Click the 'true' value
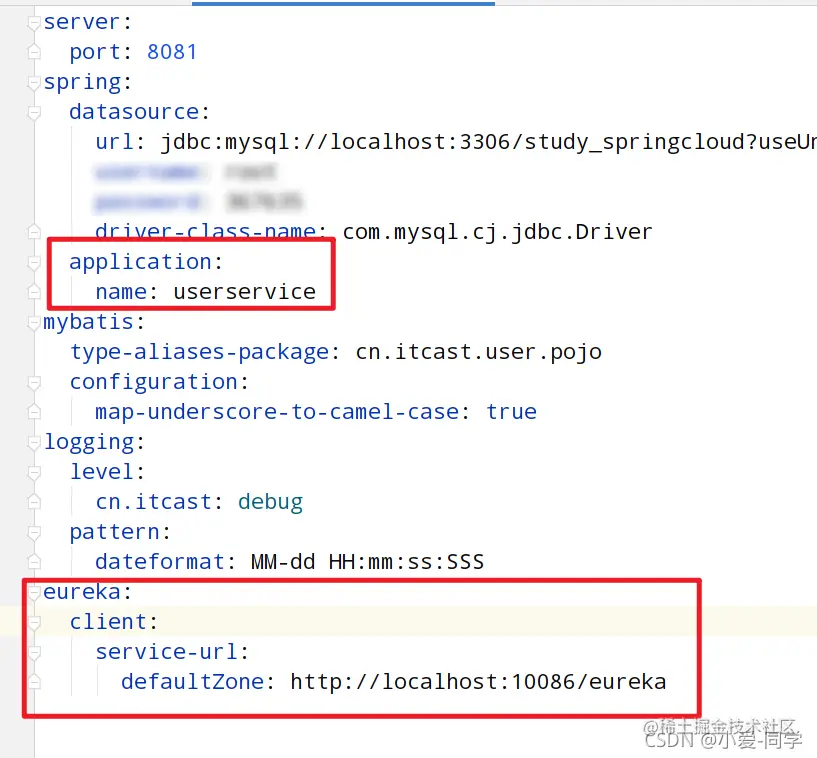This screenshot has width=817, height=758. pos(511,412)
